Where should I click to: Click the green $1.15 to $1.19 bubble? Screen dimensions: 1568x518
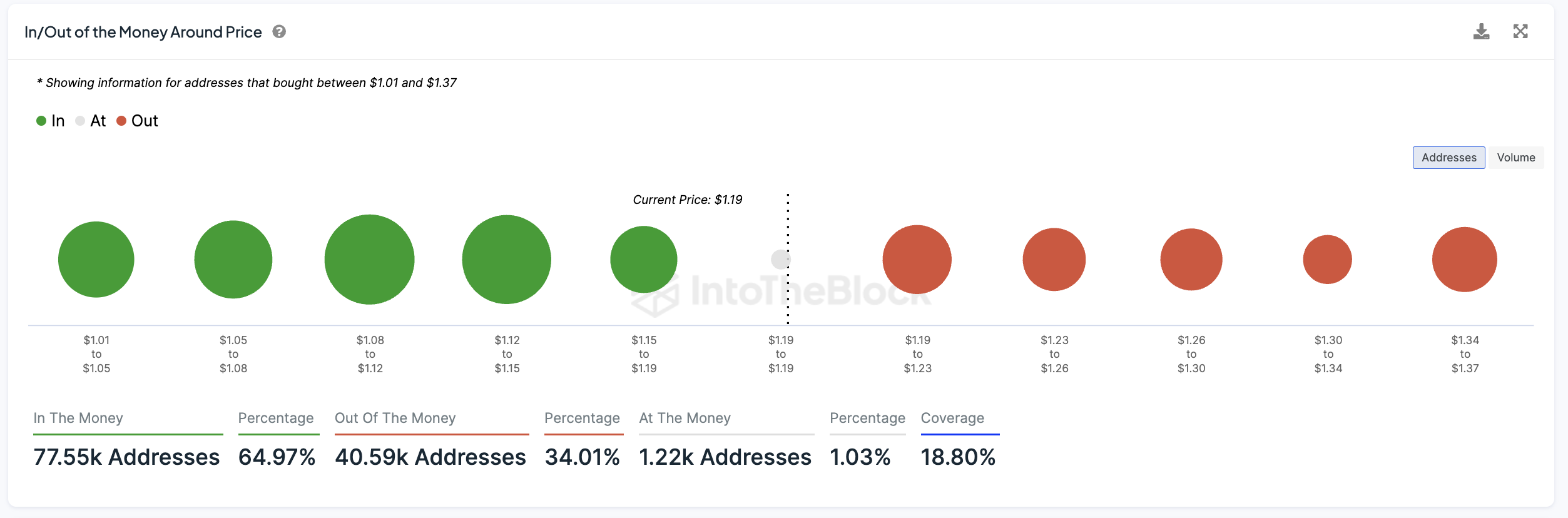click(644, 259)
